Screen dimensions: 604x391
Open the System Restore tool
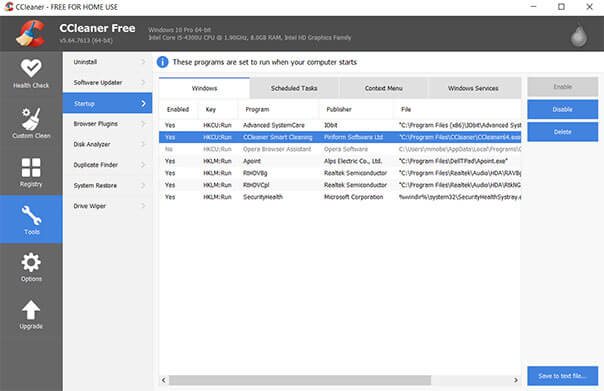tap(107, 185)
